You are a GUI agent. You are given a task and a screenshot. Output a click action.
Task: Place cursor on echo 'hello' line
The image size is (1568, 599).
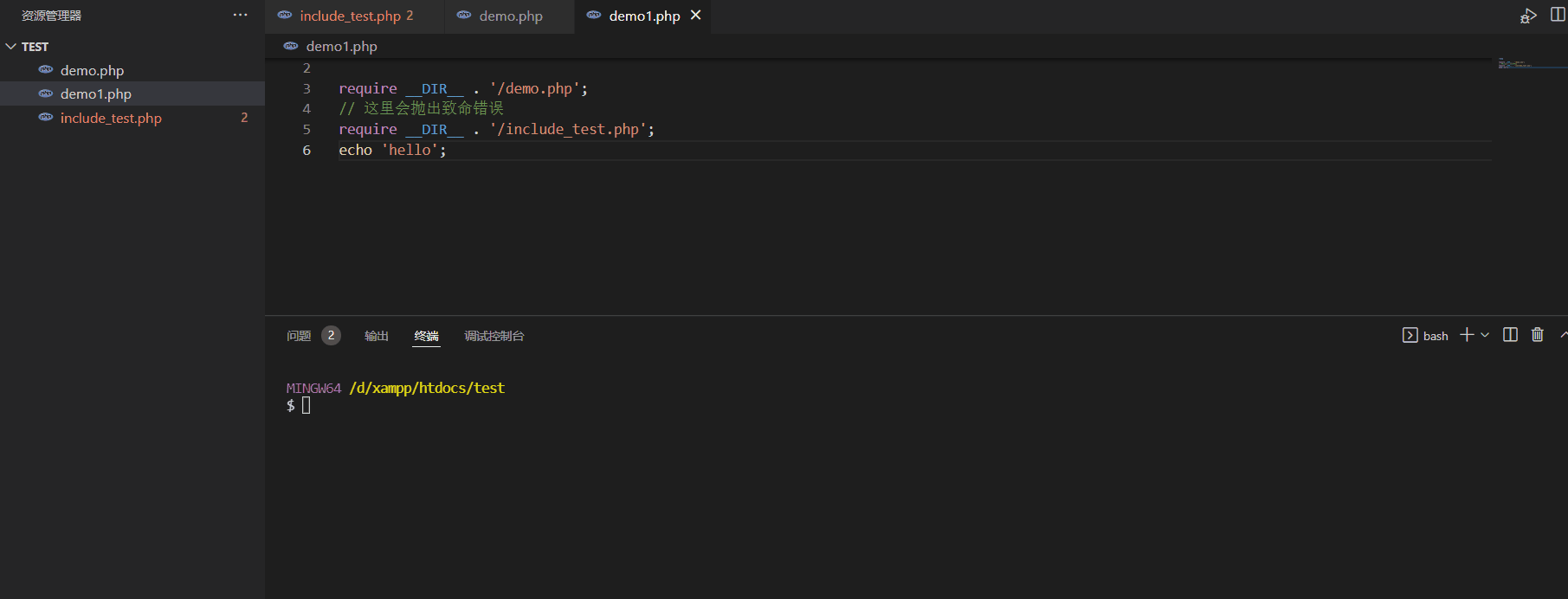click(392, 150)
